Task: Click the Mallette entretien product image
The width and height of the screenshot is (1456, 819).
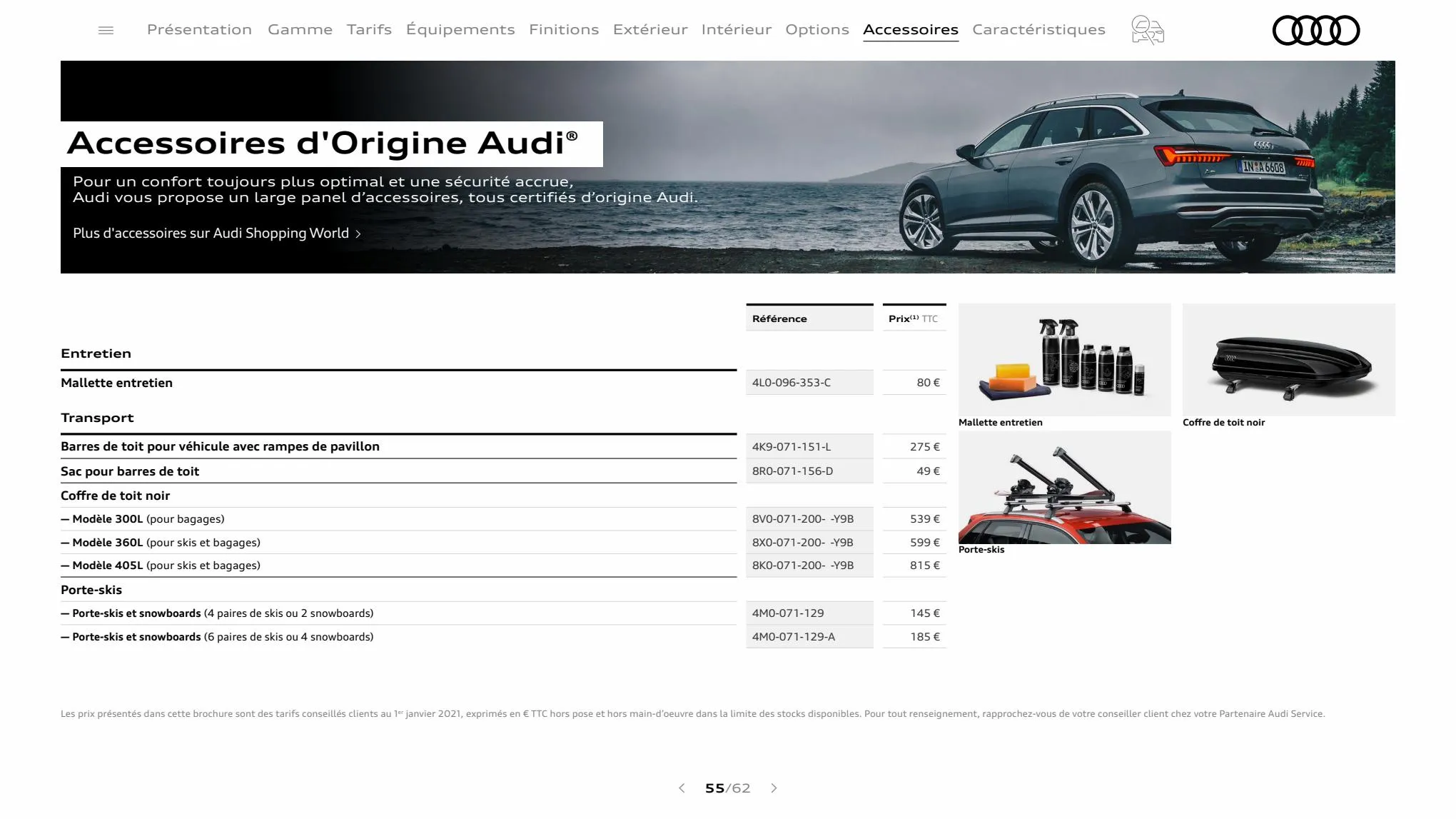Action: pos(1064,359)
